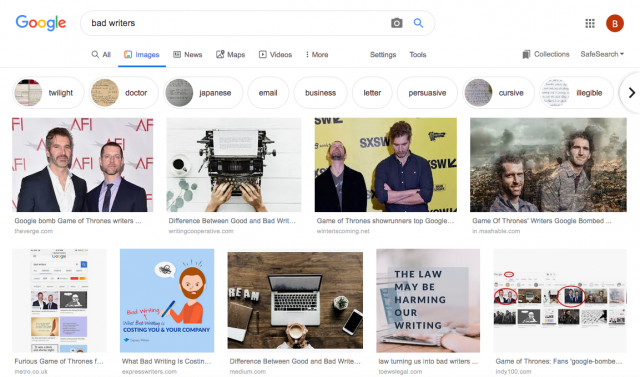This screenshot has width=640, height=377.
Task: Visit the winteriscoming.net source
Action: click(x=343, y=231)
